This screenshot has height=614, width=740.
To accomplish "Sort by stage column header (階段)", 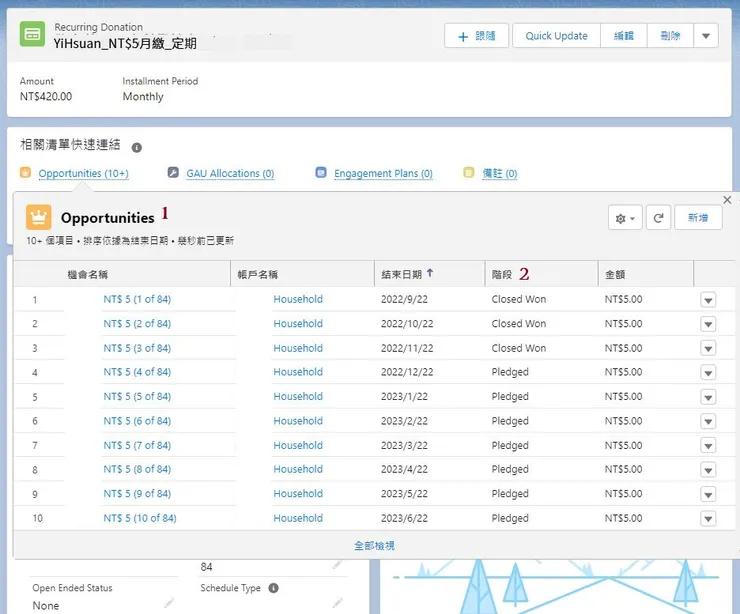I will [502, 274].
